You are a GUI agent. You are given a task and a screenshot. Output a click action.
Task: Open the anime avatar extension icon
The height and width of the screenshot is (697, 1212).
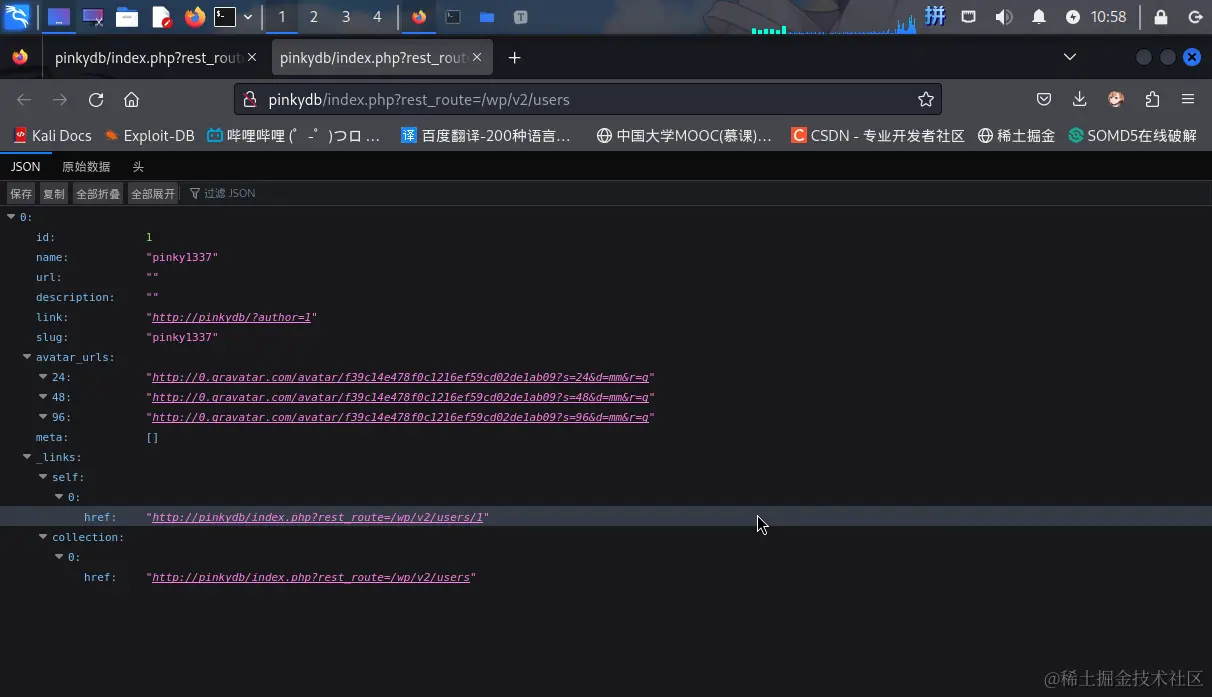pos(1116,99)
